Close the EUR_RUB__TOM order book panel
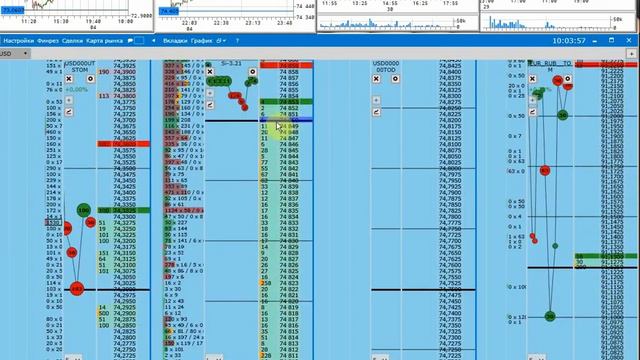Viewport: 640px width, 360px height. pos(532,79)
